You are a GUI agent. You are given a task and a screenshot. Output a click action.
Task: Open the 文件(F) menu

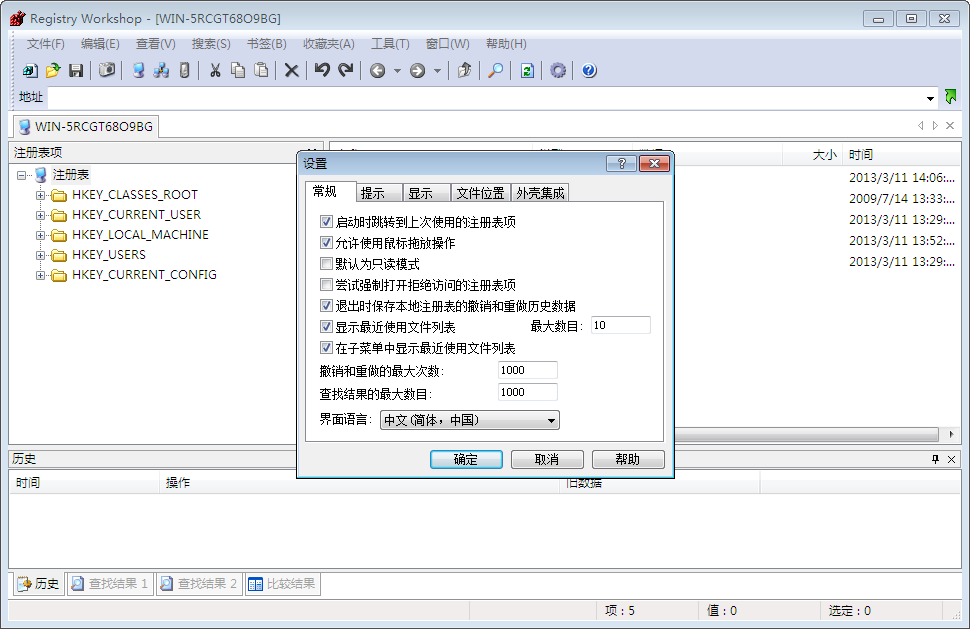point(45,44)
